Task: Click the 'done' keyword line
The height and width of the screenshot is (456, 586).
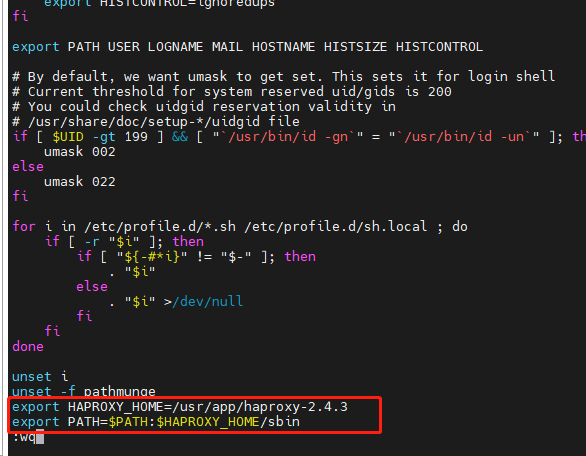Action: click(28, 346)
